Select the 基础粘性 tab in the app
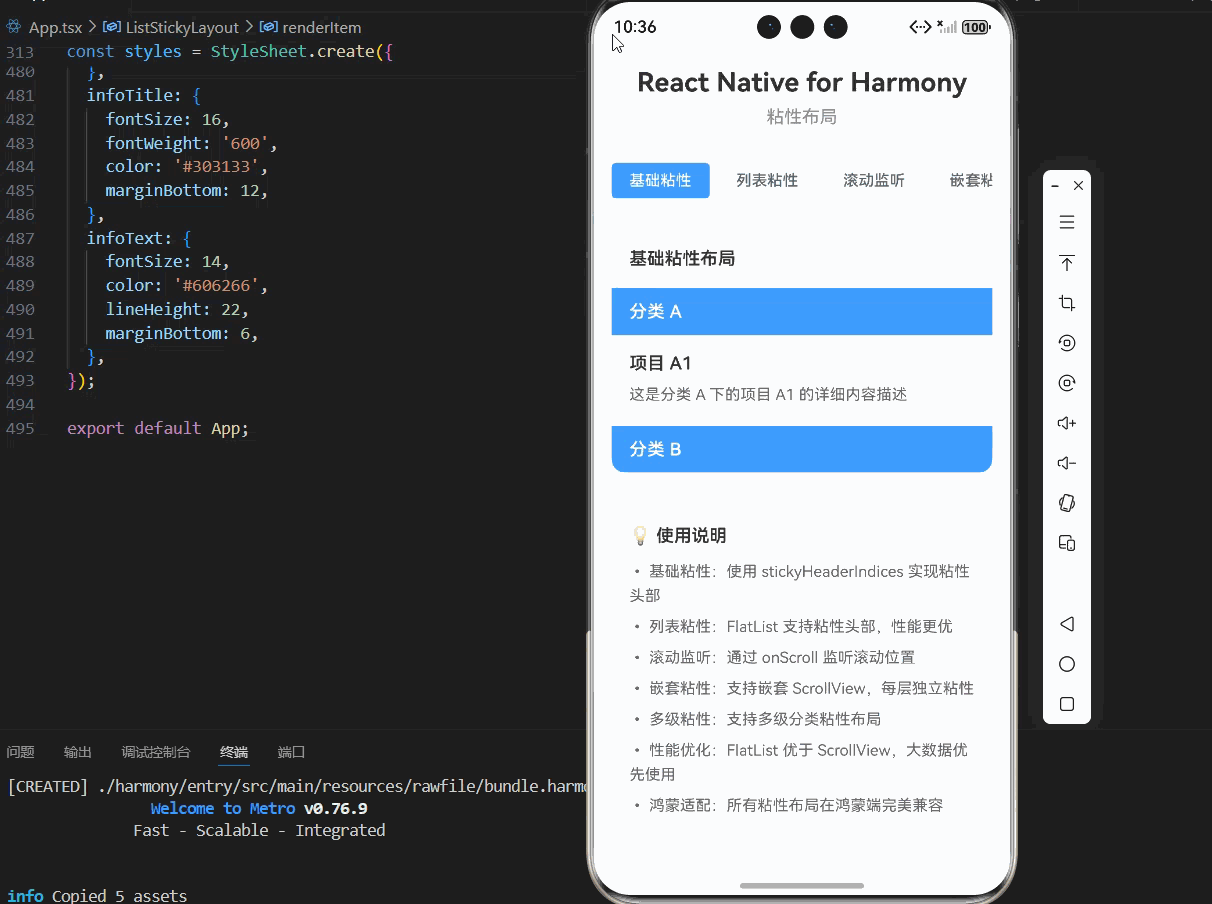This screenshot has width=1212, height=904. (660, 181)
